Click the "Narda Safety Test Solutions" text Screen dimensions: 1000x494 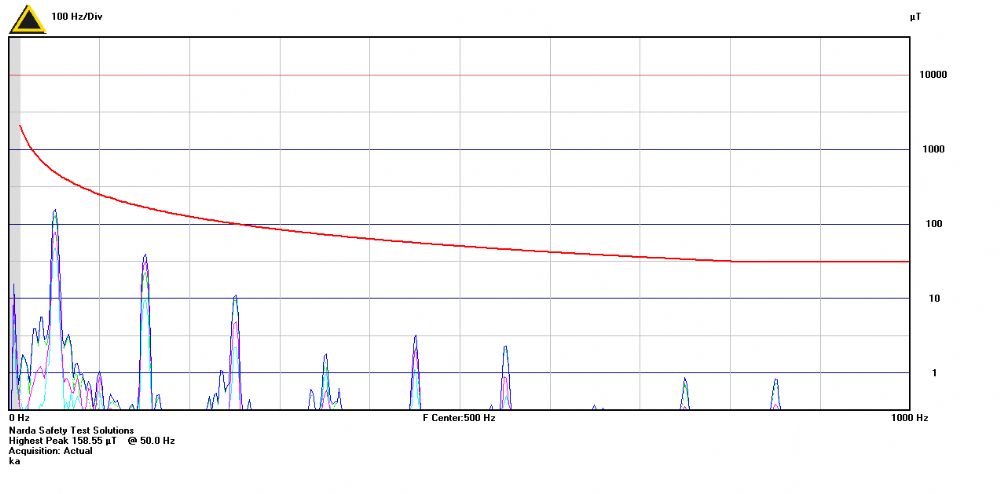click(x=71, y=431)
